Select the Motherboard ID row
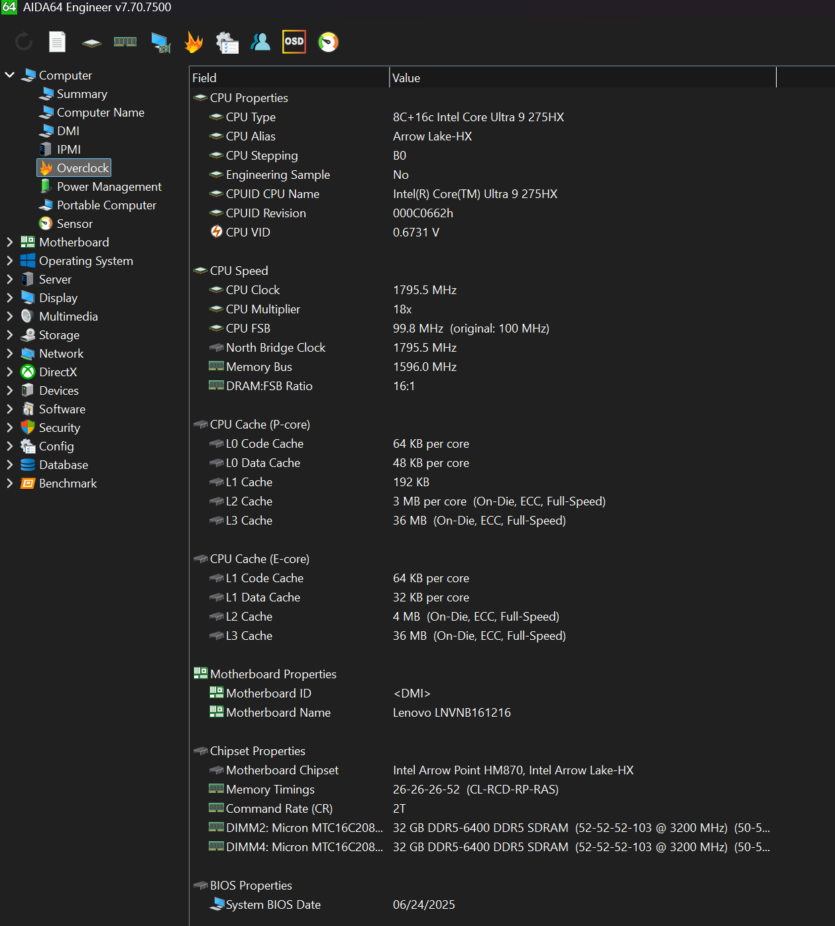835x926 pixels. point(483,693)
